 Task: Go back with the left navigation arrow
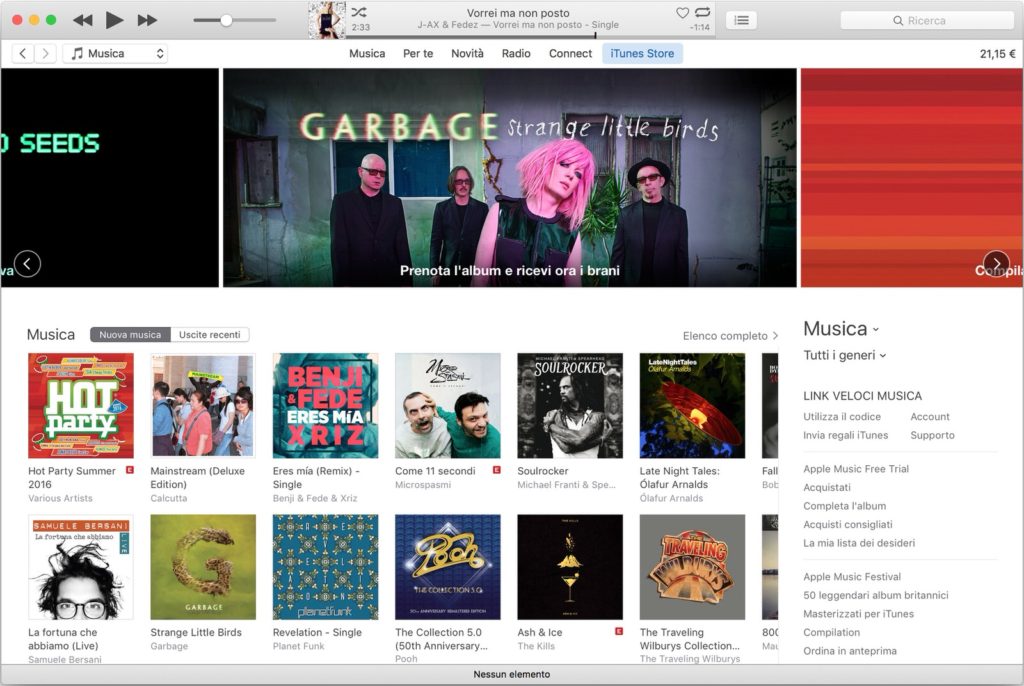23,54
